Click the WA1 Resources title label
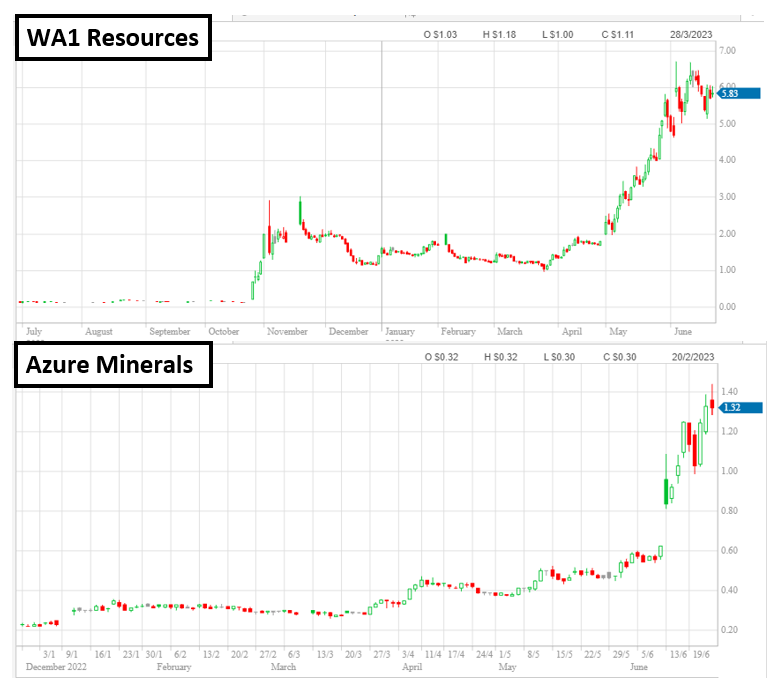Image resolution: width=773 pixels, height=691 pixels. click(x=113, y=38)
